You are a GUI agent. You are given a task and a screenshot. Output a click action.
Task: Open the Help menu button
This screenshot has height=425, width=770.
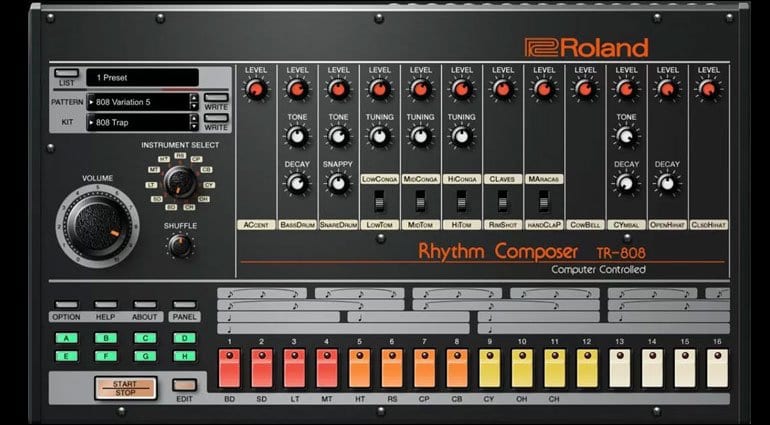click(106, 305)
